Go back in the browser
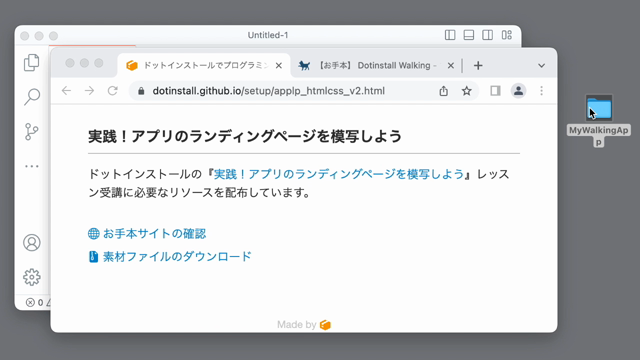Screen dimensions: 640x360 pyautogui.click(x=66, y=91)
